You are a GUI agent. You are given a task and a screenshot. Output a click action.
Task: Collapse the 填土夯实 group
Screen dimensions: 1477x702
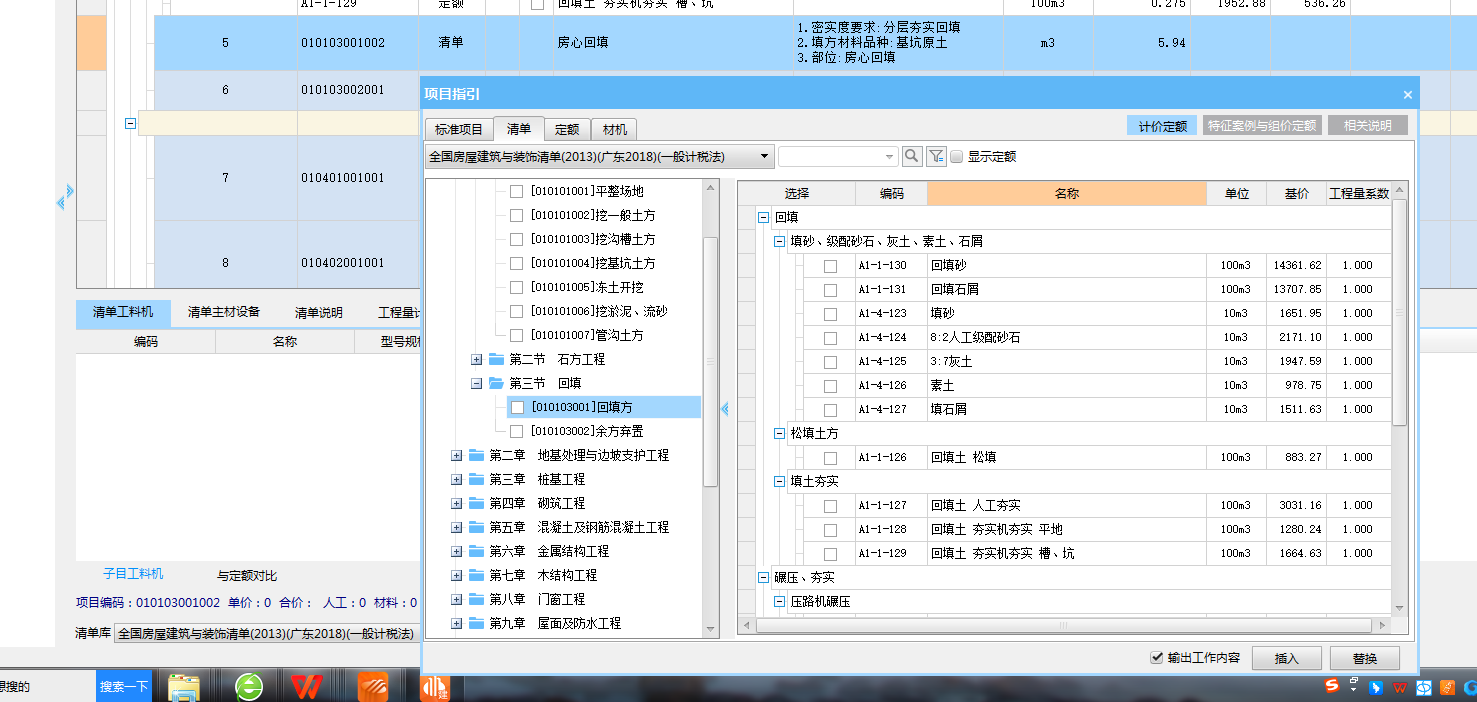point(779,481)
